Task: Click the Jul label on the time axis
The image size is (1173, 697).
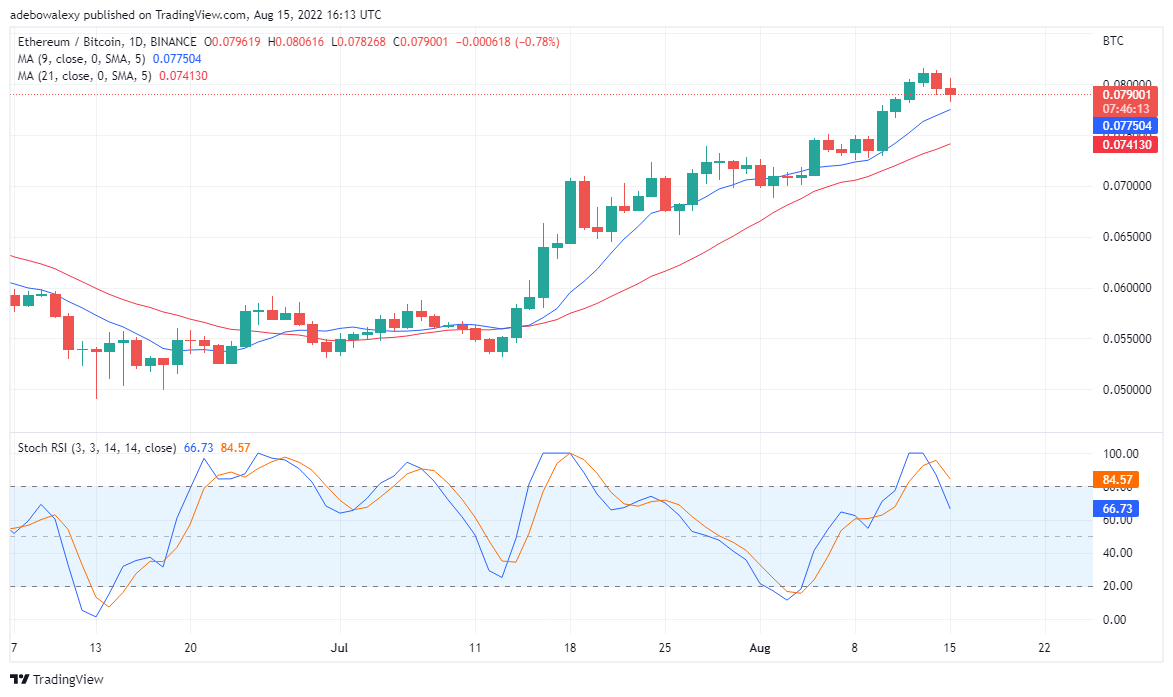Action: (x=340, y=648)
